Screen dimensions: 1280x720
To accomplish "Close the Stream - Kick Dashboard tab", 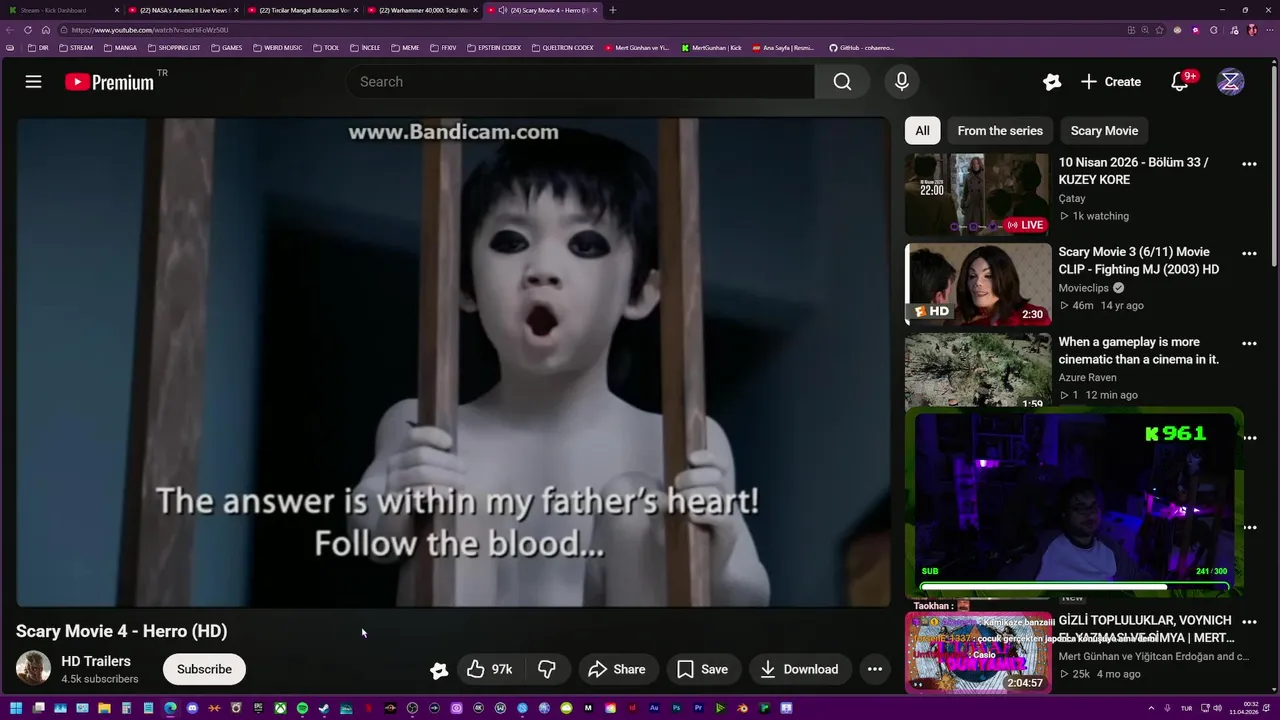I will click(117, 10).
